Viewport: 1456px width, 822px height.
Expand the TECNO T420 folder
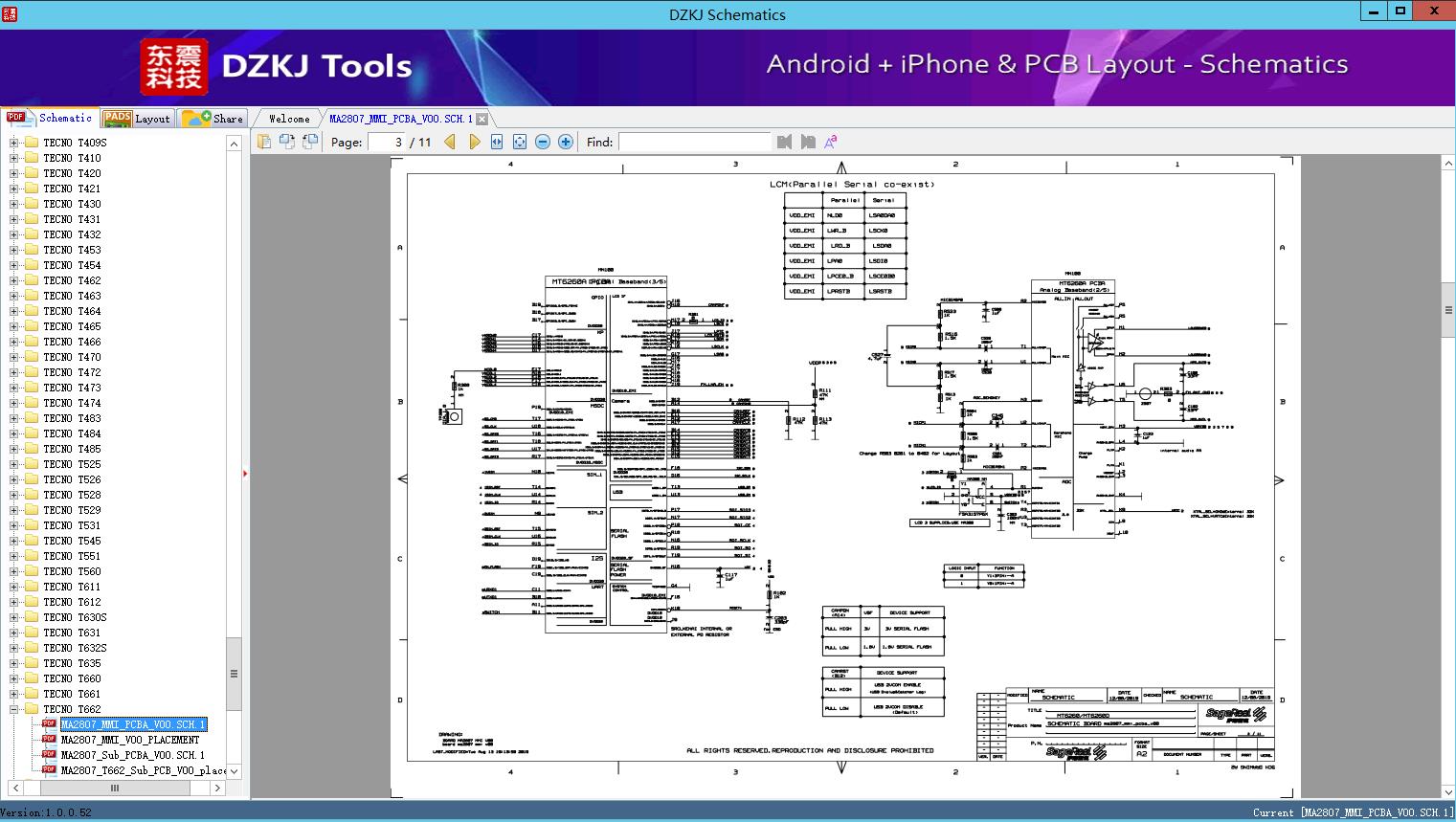click(x=13, y=173)
